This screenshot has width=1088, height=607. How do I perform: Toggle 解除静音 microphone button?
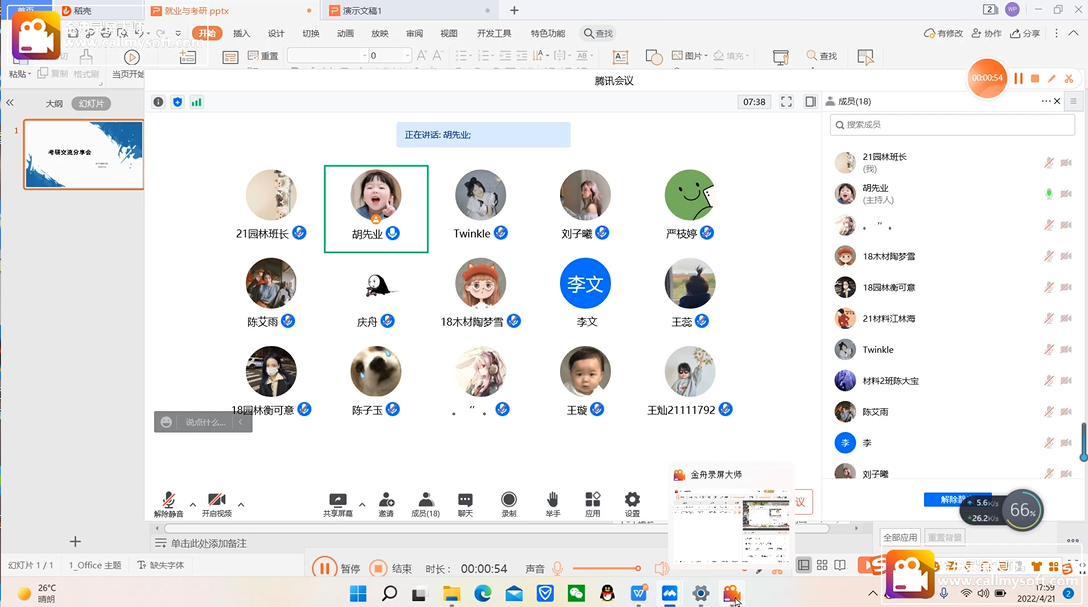[x=169, y=500]
